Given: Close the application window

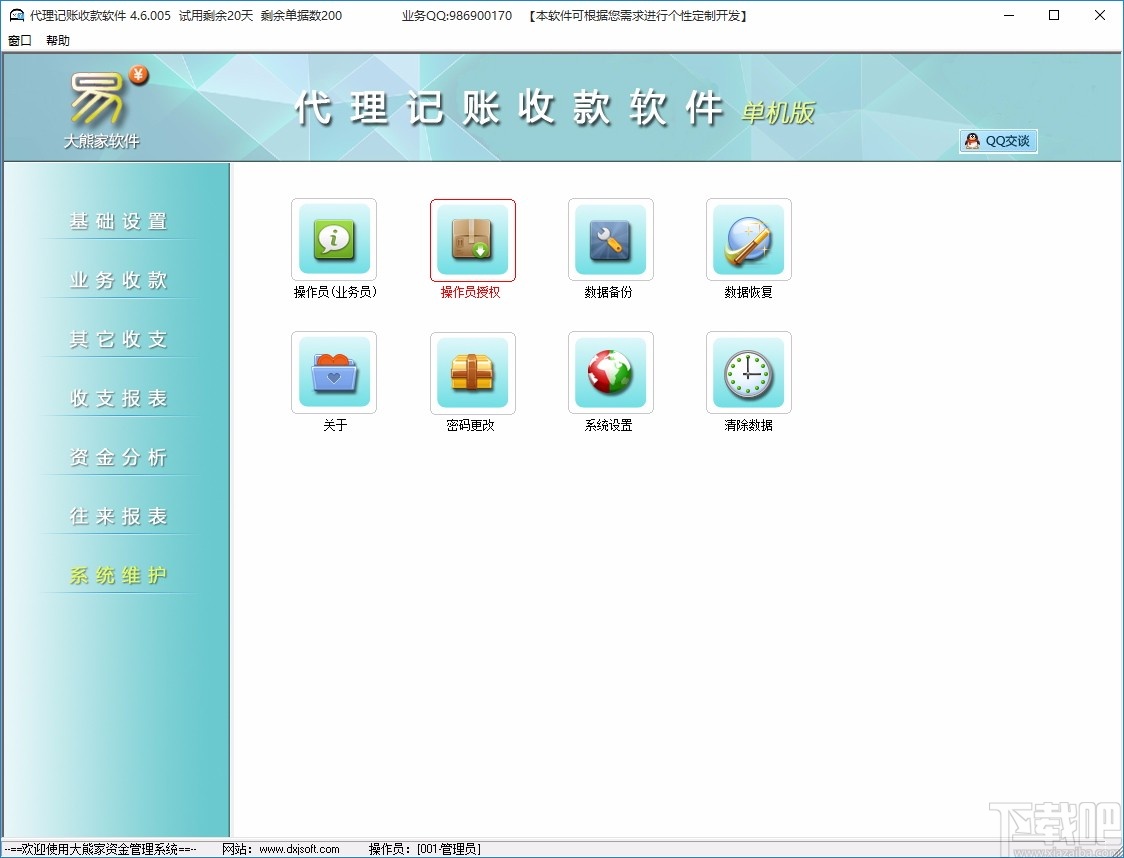Looking at the screenshot, I should (x=1100, y=15).
